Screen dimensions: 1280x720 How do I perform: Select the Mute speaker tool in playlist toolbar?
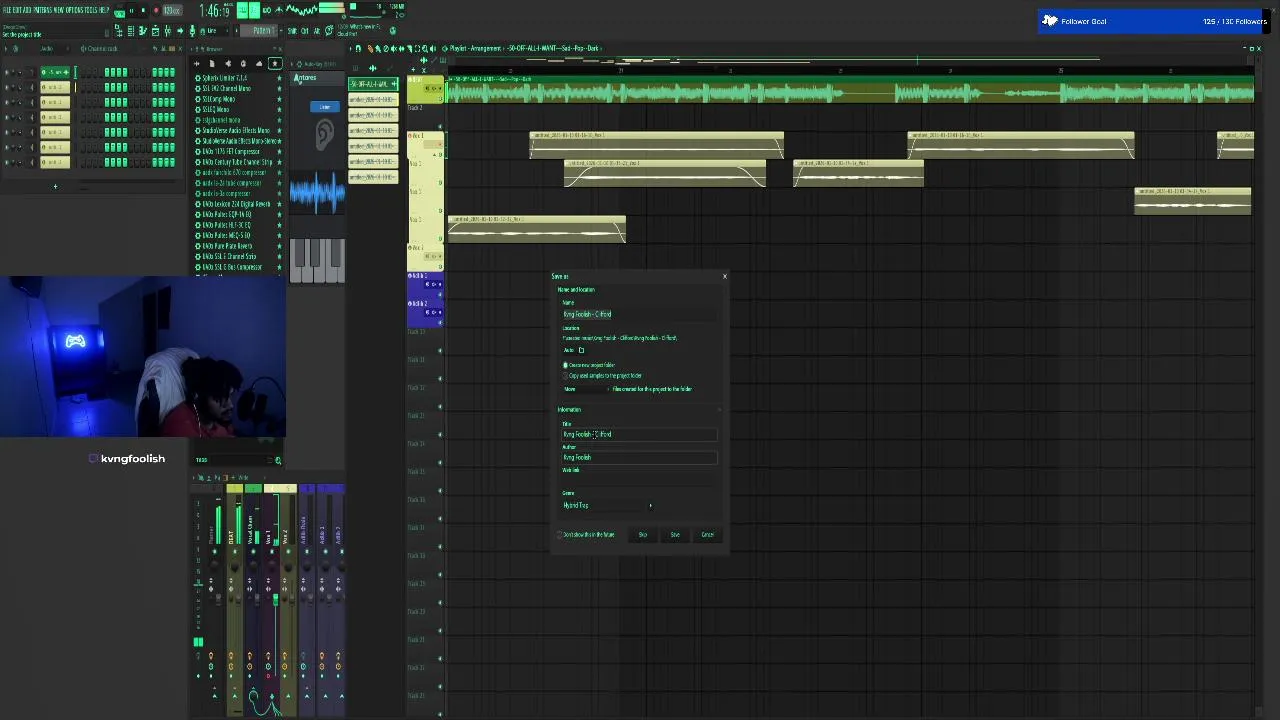coord(393,48)
